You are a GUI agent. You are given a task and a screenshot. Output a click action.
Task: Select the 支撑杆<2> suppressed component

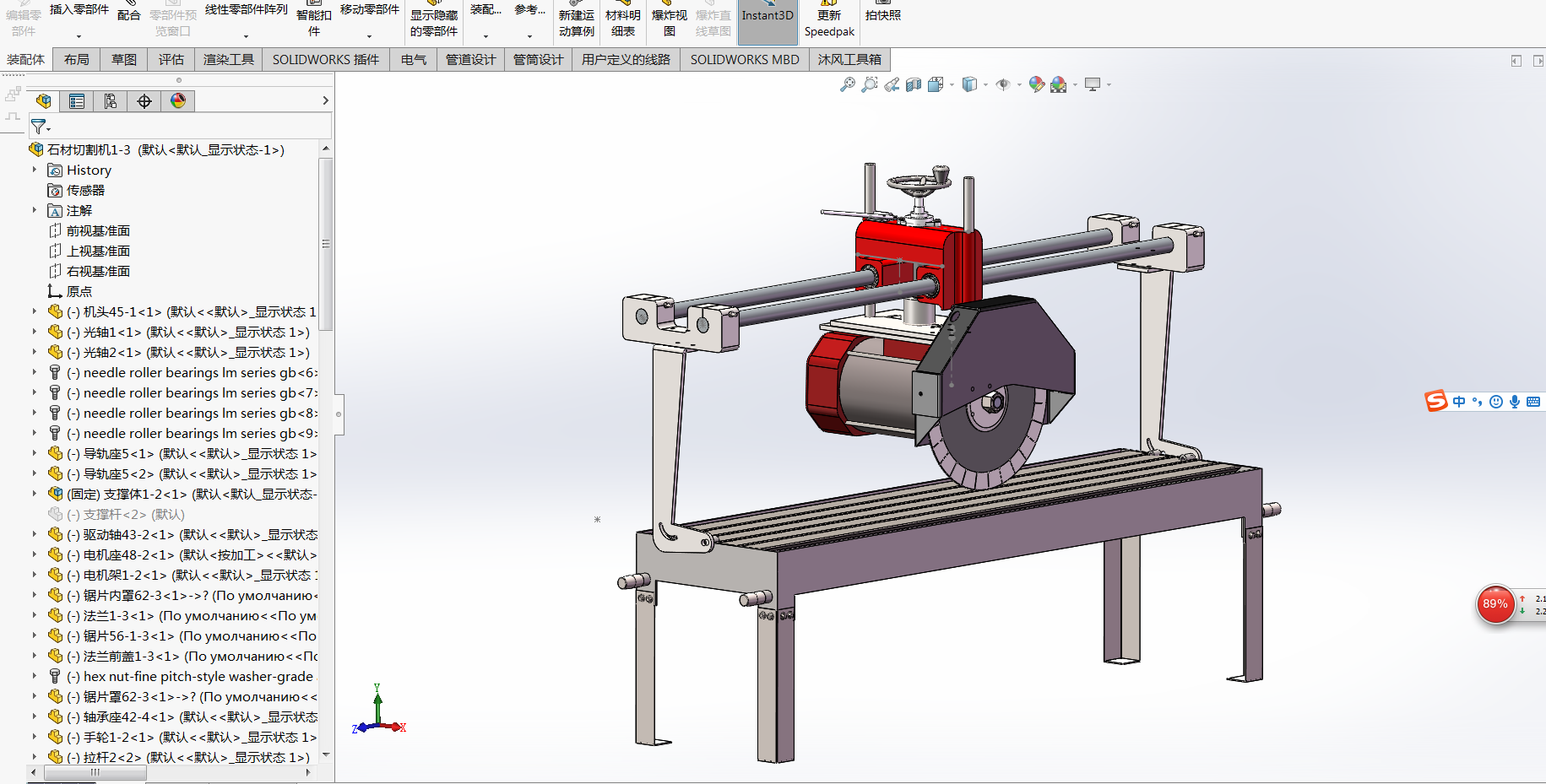(117, 514)
